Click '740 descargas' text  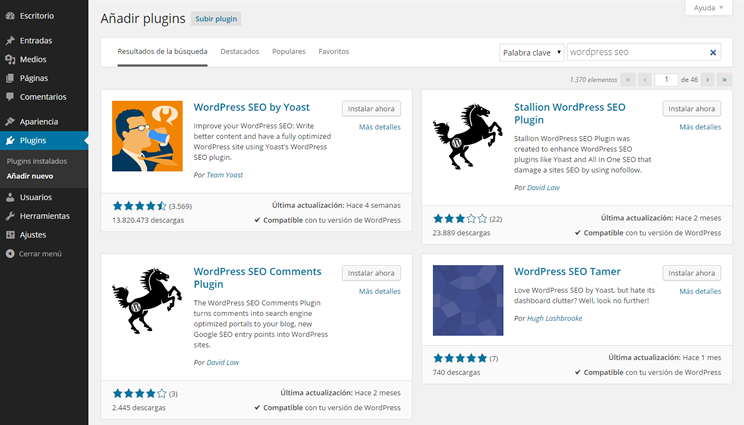[456, 372]
